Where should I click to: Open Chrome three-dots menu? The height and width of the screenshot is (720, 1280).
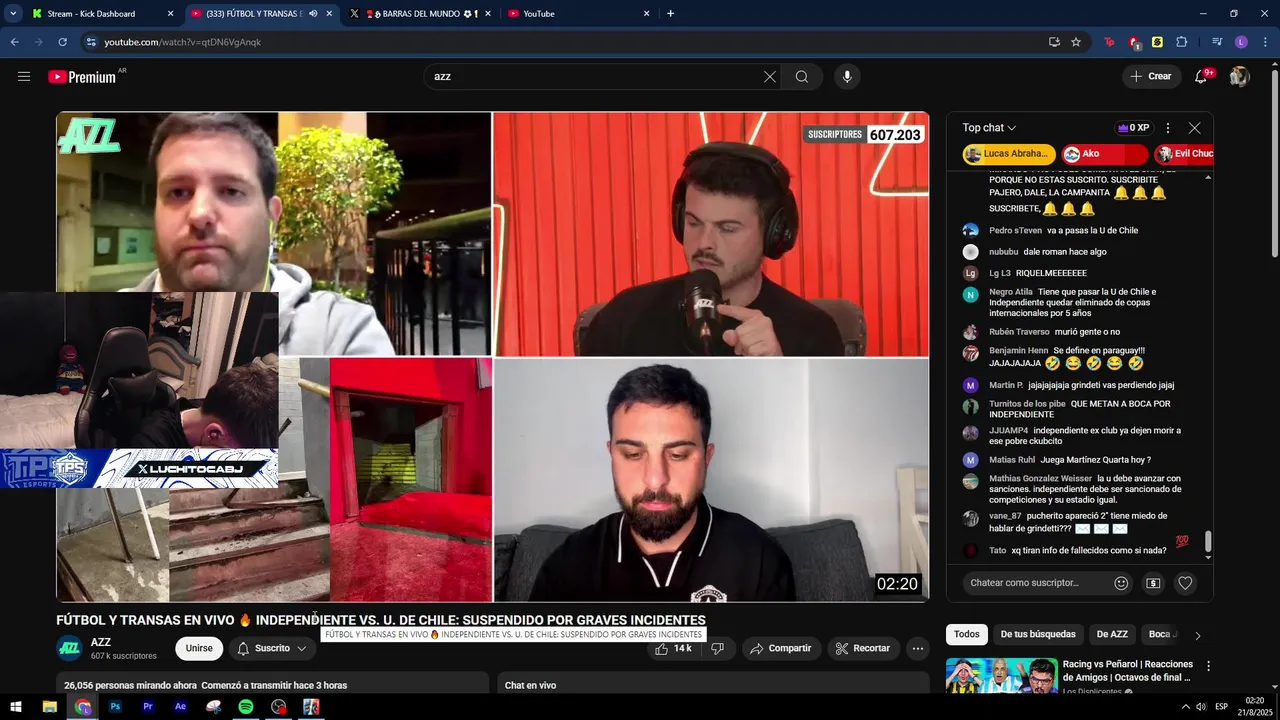[x=1265, y=42]
